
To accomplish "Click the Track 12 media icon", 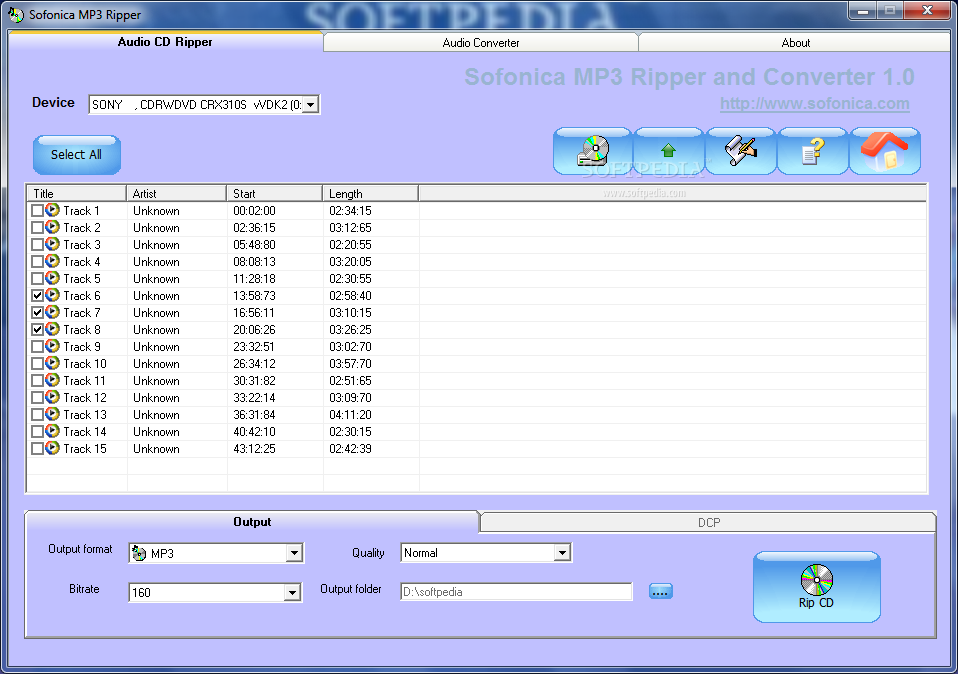I will coord(53,397).
